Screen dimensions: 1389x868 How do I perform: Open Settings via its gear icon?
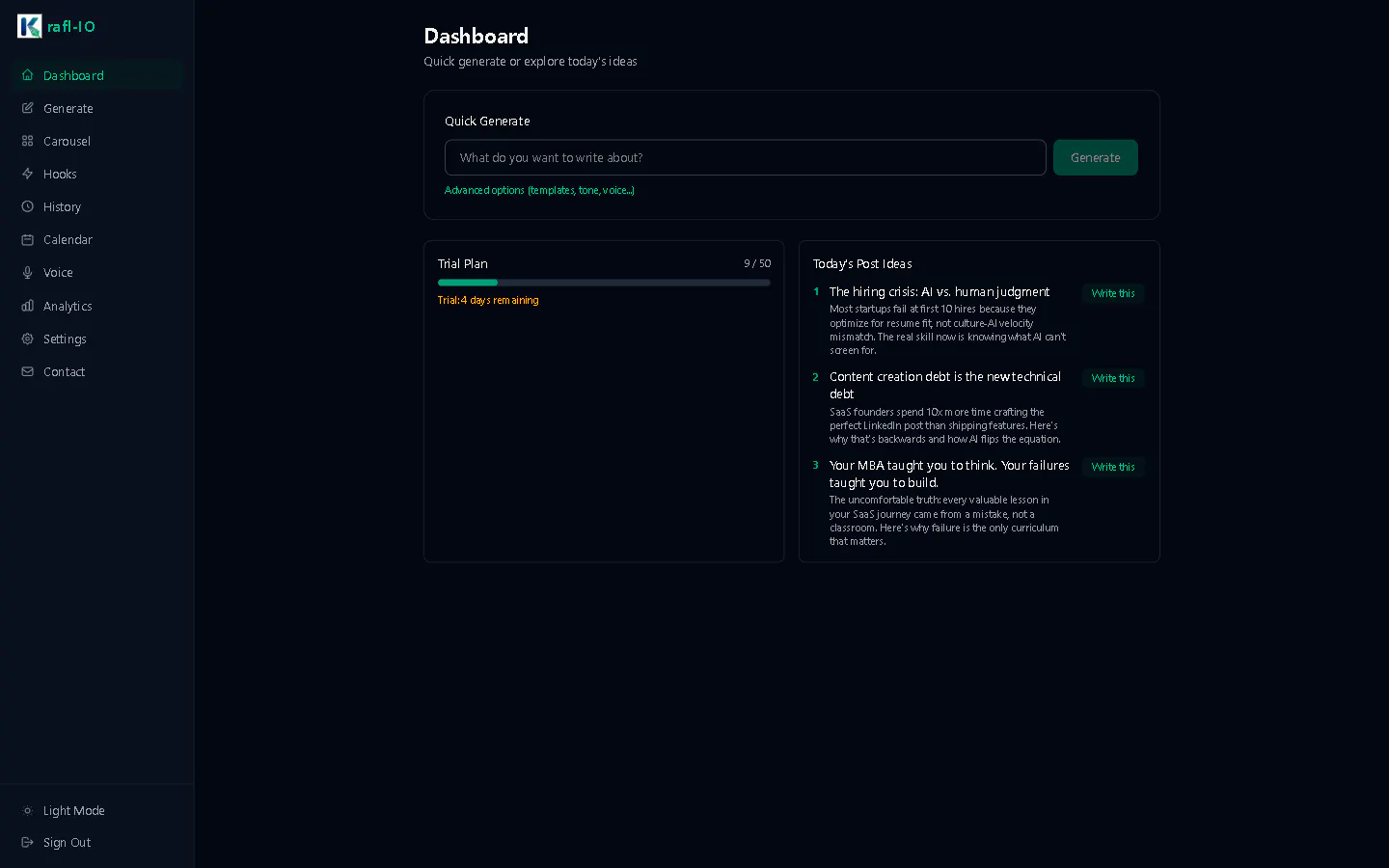click(x=28, y=339)
